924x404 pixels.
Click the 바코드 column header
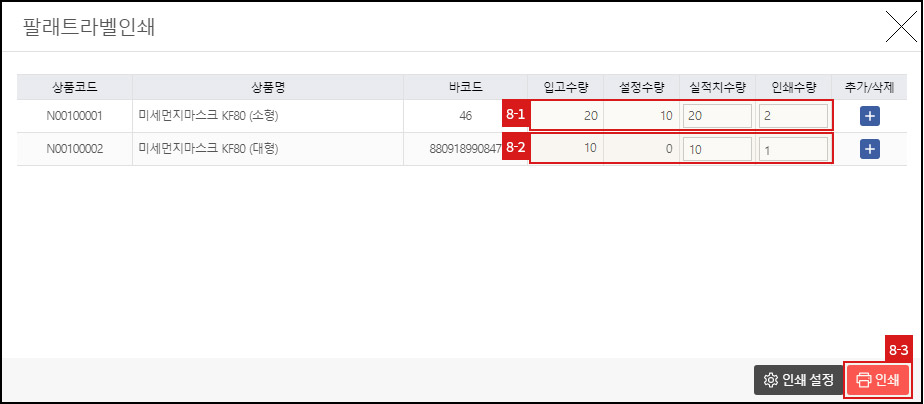pos(465,87)
